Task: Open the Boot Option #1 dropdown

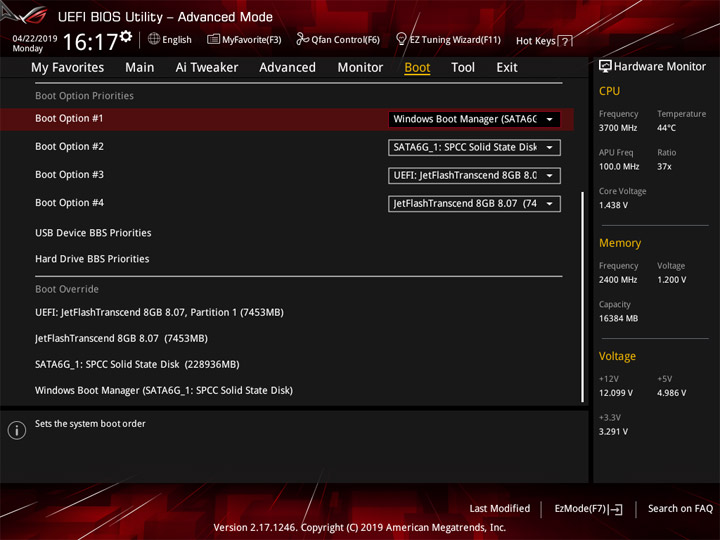Action: [x=474, y=119]
